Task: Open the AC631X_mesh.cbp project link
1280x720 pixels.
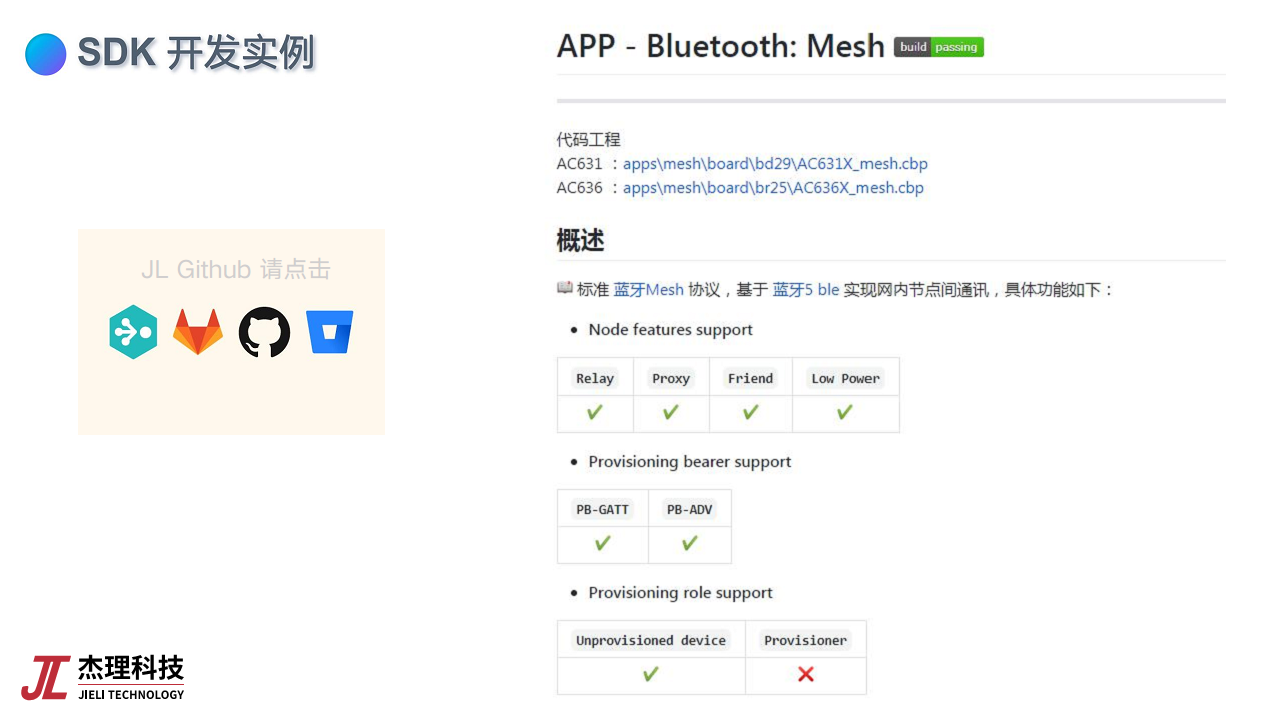Action: [x=775, y=164]
